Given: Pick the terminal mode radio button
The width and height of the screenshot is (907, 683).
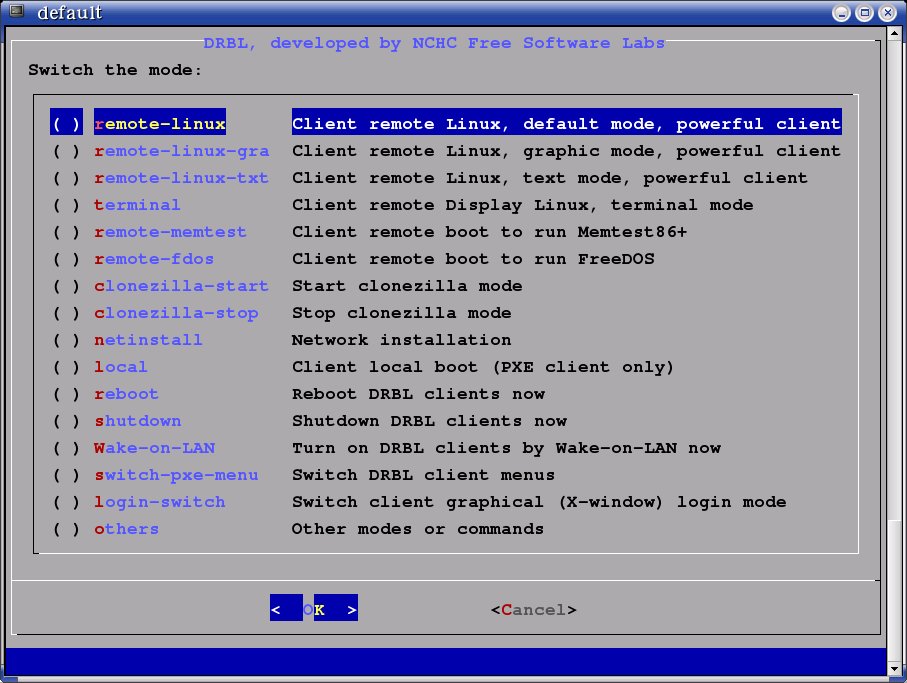Looking at the screenshot, I should (x=66, y=205).
